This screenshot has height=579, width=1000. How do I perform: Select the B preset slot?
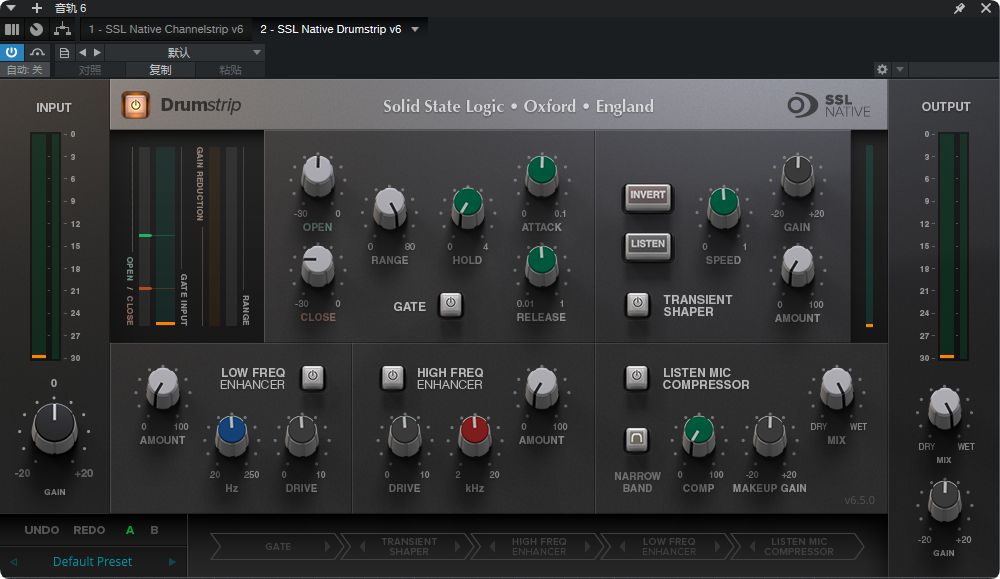pyautogui.click(x=154, y=530)
